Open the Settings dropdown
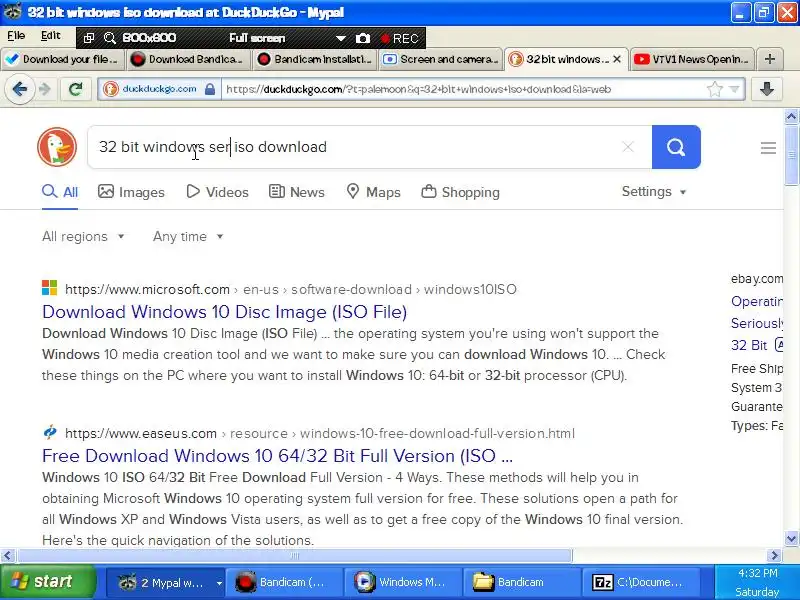The height and width of the screenshot is (600, 800). click(654, 192)
